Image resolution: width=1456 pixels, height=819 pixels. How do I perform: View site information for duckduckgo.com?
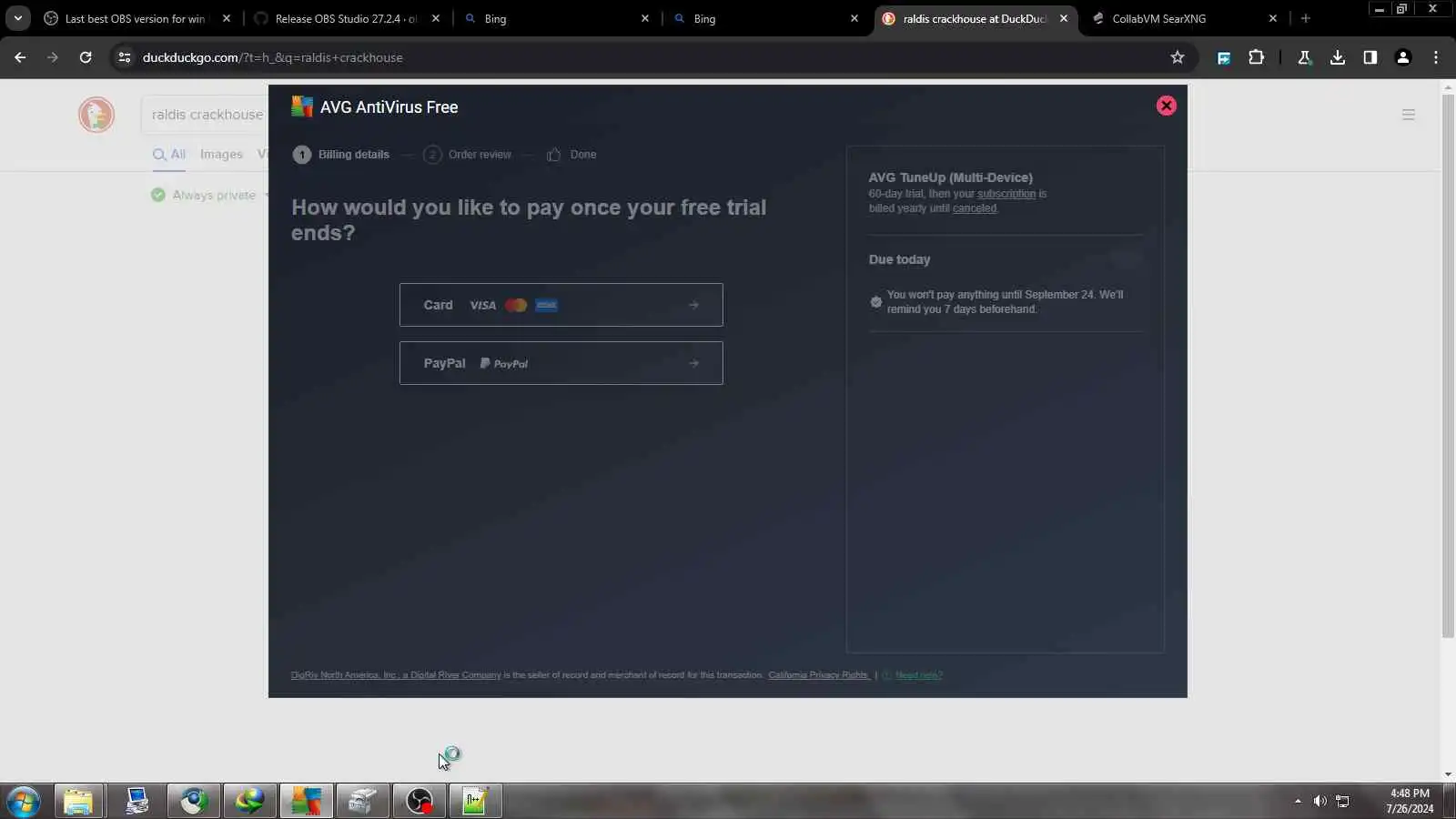click(x=125, y=57)
